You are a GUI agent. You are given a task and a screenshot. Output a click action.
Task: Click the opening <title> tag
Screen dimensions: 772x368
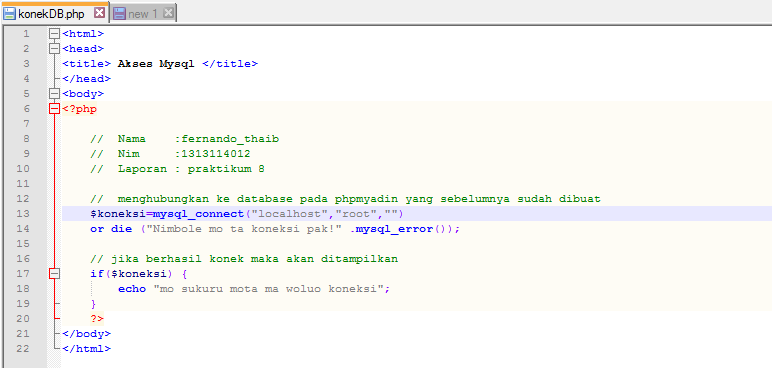click(x=87, y=64)
